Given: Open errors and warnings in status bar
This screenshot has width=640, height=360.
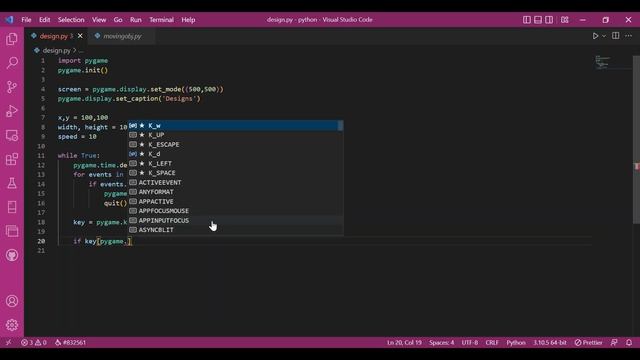Looking at the screenshot, I should (x=34, y=342).
